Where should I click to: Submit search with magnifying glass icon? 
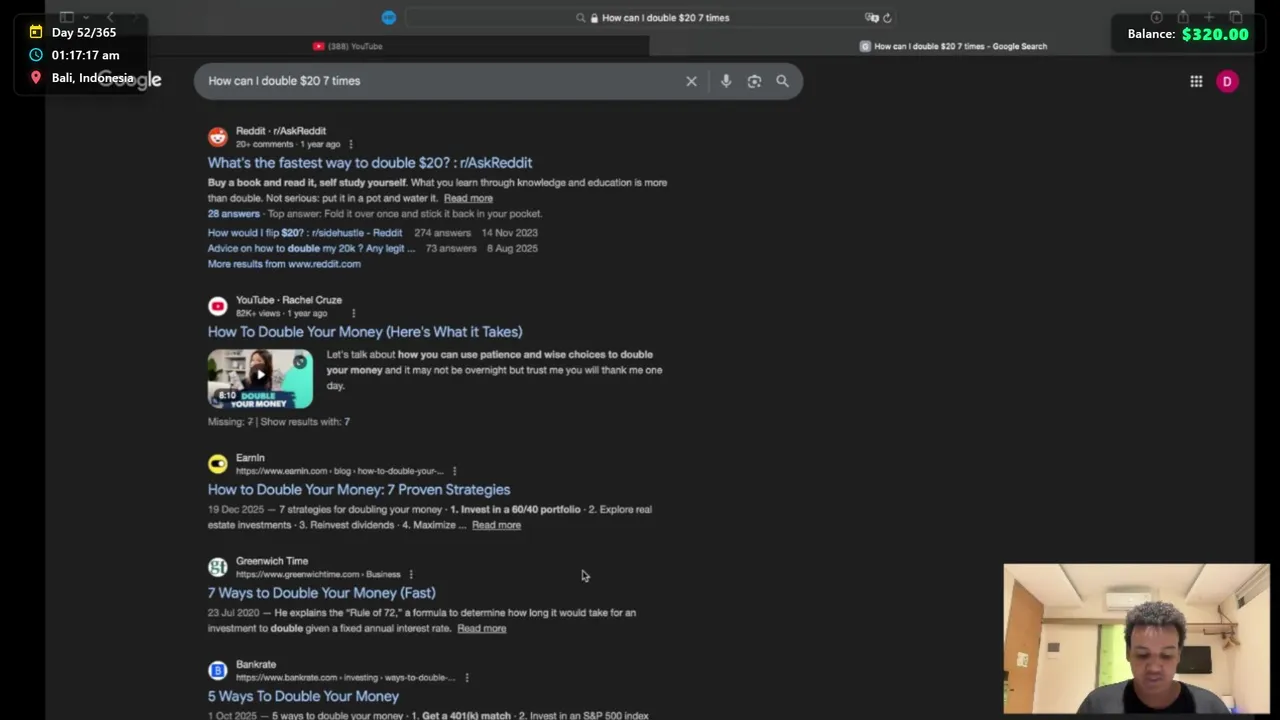[x=782, y=81]
